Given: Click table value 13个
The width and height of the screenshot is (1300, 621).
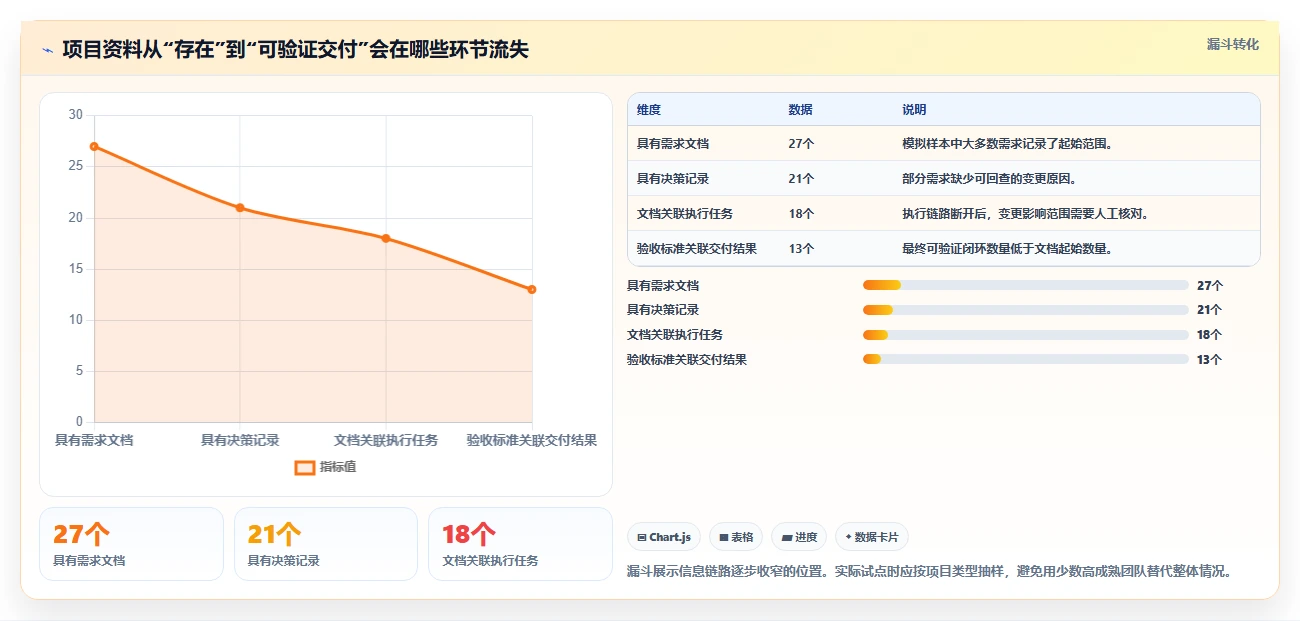Looking at the screenshot, I should point(801,249).
